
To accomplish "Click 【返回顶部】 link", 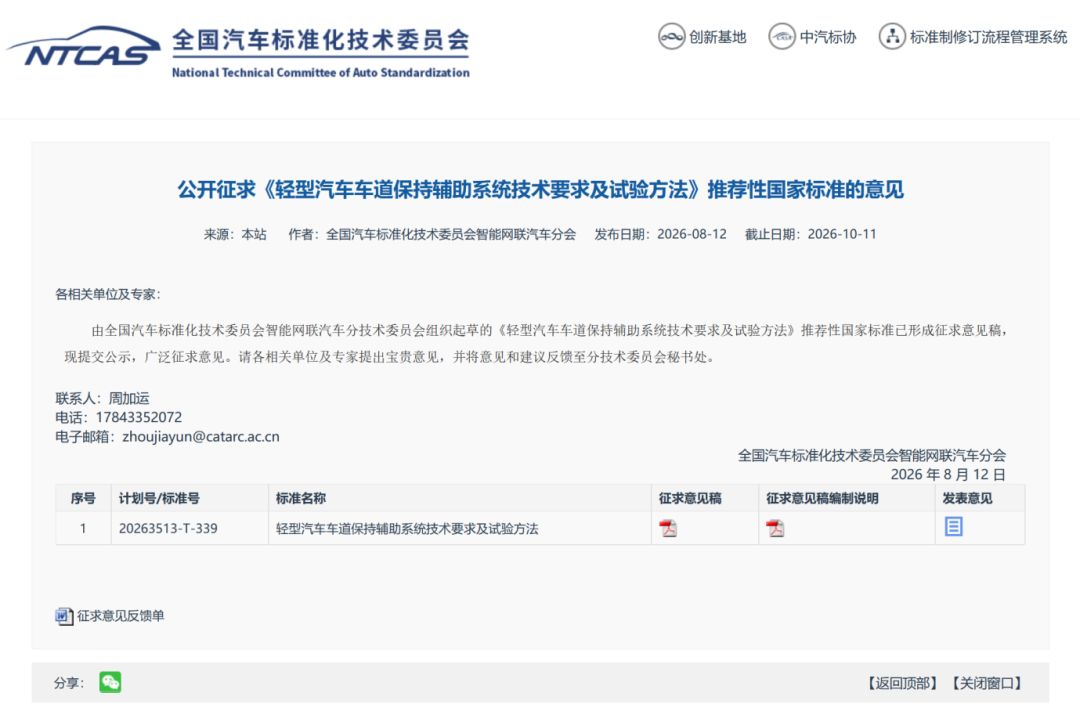I will [x=902, y=683].
